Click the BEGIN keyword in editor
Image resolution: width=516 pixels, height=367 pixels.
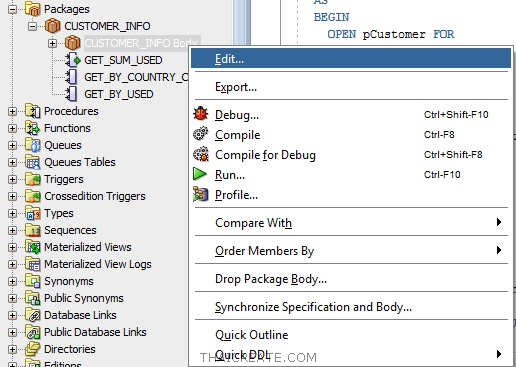[x=331, y=17]
